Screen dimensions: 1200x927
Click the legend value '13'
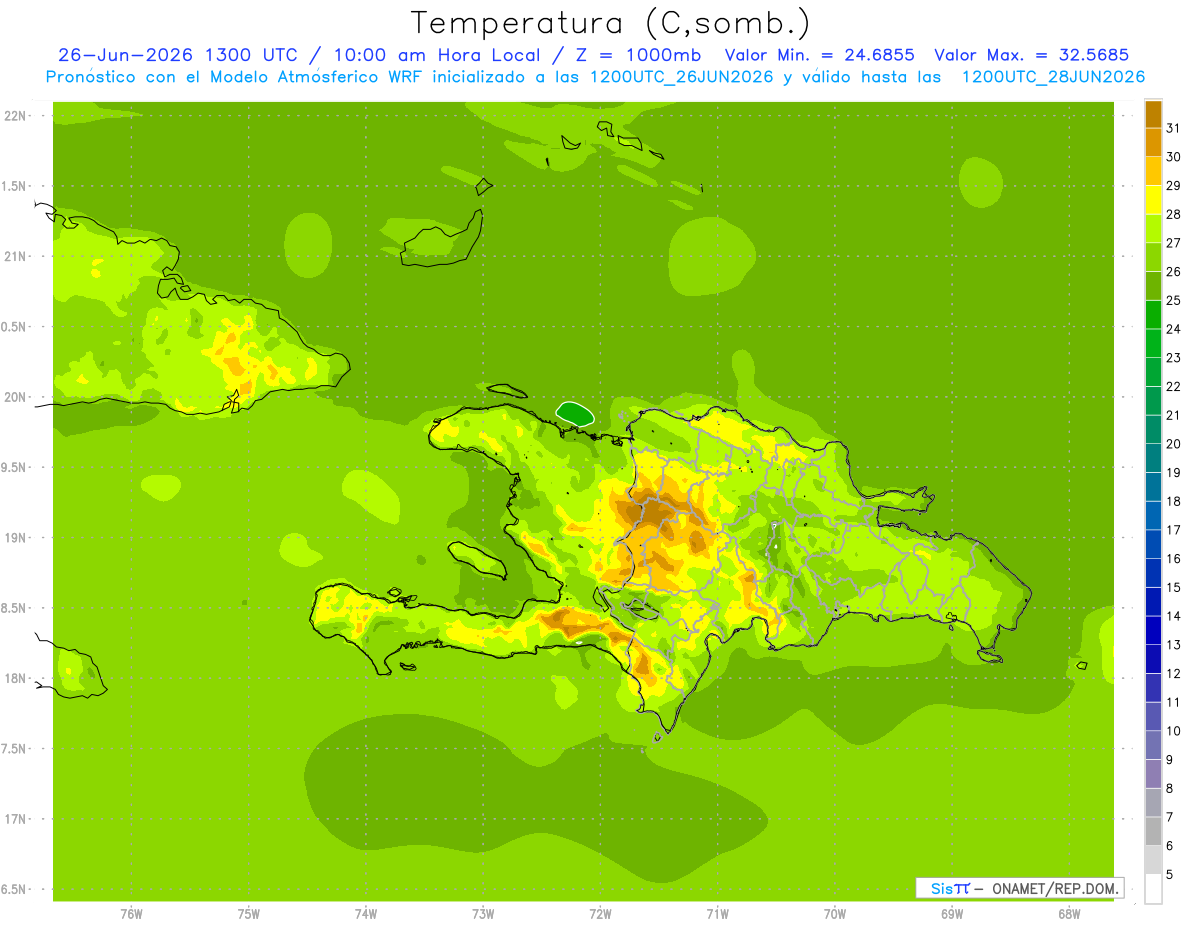click(1173, 645)
